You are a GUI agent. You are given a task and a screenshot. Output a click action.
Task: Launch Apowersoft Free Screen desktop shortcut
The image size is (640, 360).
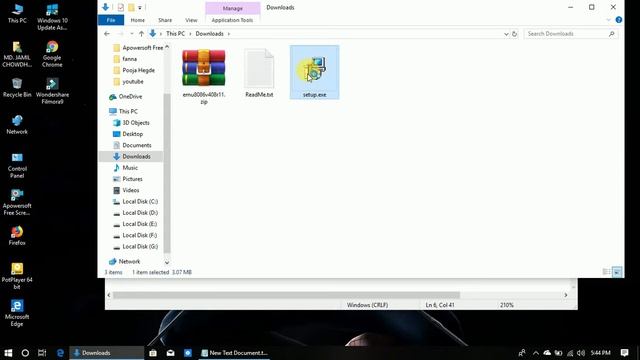point(17,202)
